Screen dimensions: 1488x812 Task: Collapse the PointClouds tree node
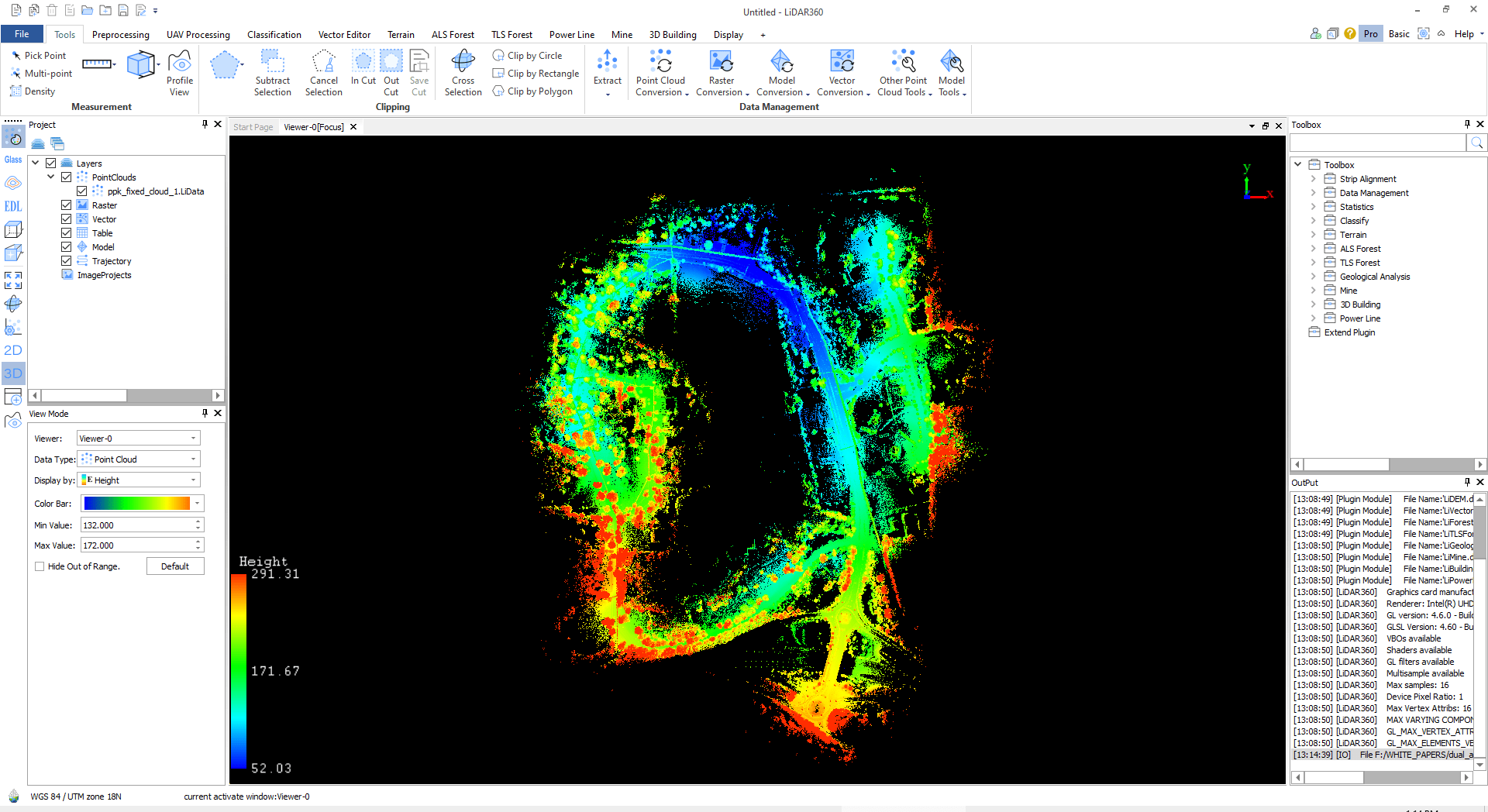click(51, 177)
